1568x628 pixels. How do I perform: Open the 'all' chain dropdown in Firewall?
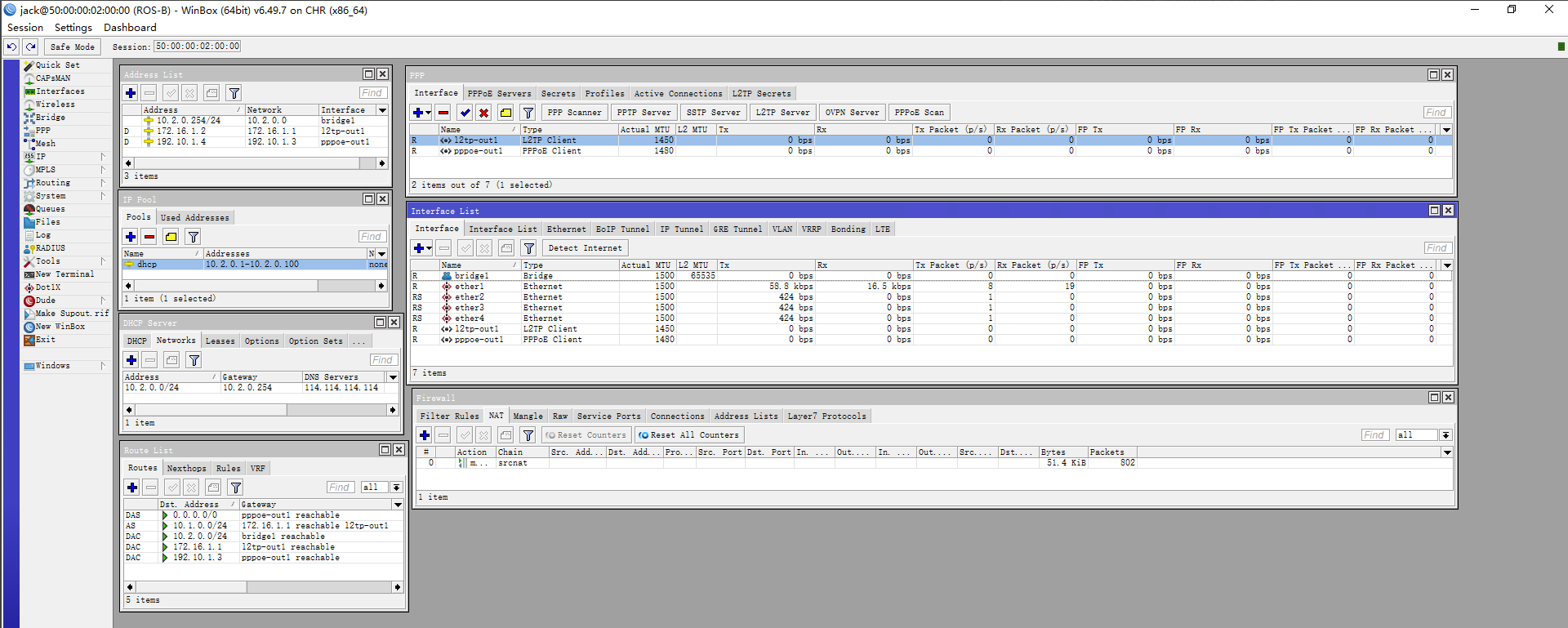[1445, 435]
